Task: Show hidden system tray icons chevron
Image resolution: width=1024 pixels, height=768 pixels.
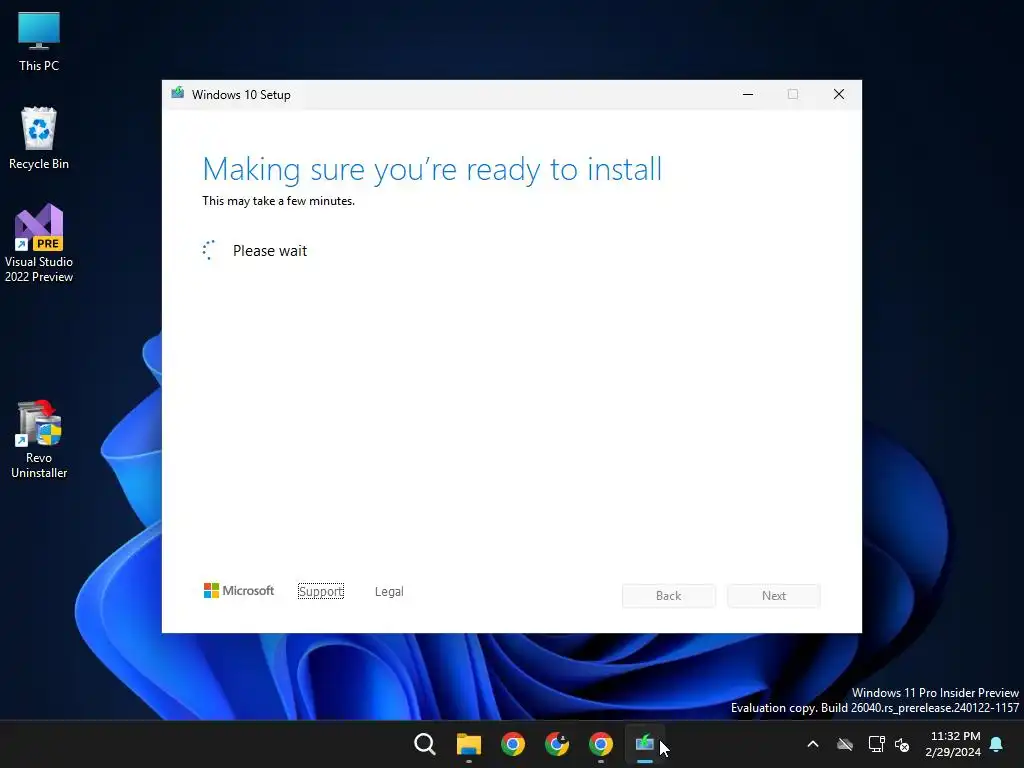Action: 813,744
